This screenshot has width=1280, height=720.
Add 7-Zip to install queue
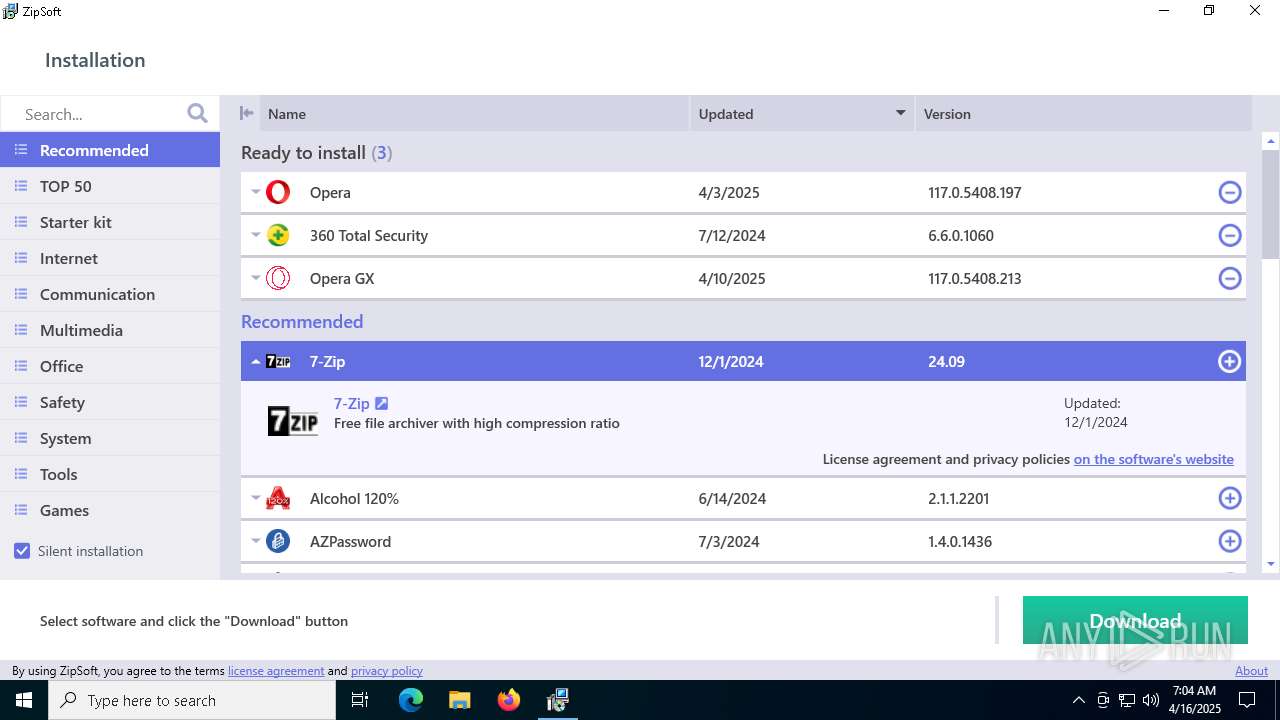click(1230, 361)
